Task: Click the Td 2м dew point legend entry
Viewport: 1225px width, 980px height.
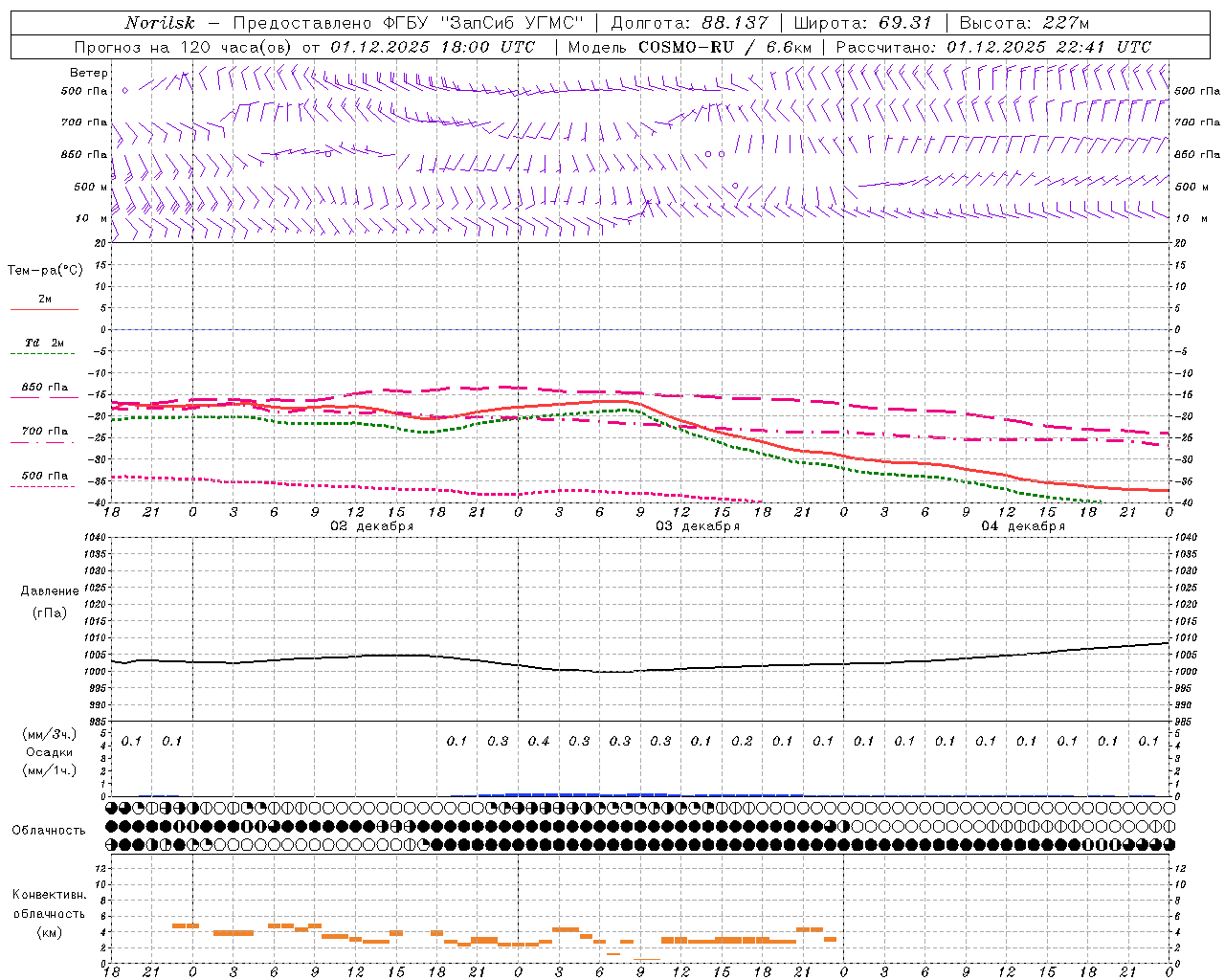Action: click(x=45, y=343)
